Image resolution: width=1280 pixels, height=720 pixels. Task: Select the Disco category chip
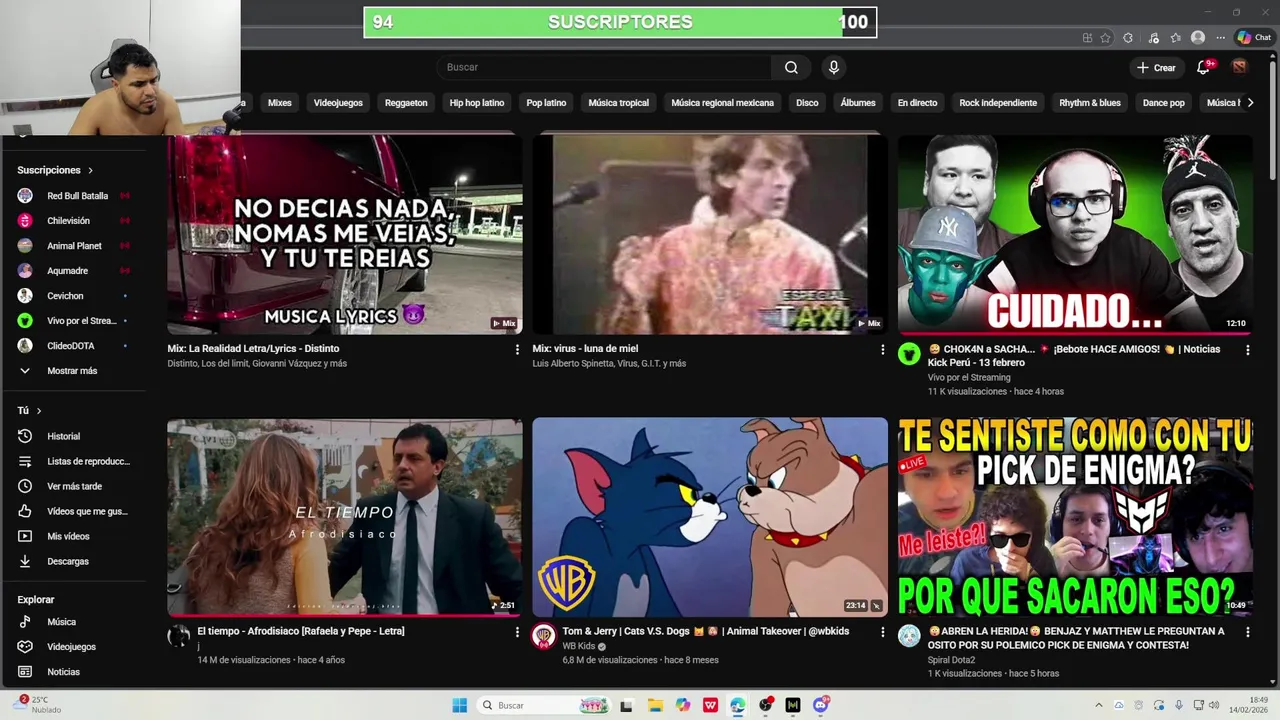[807, 103]
